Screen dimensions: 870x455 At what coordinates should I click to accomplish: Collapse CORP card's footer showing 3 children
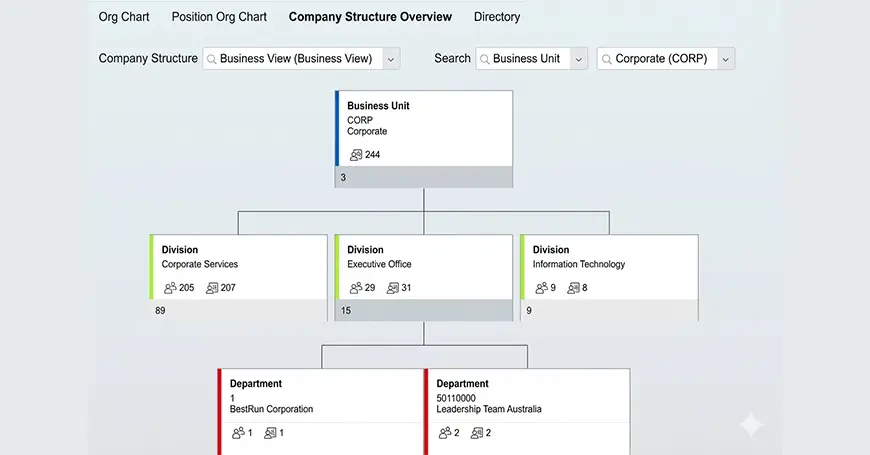tap(424, 177)
